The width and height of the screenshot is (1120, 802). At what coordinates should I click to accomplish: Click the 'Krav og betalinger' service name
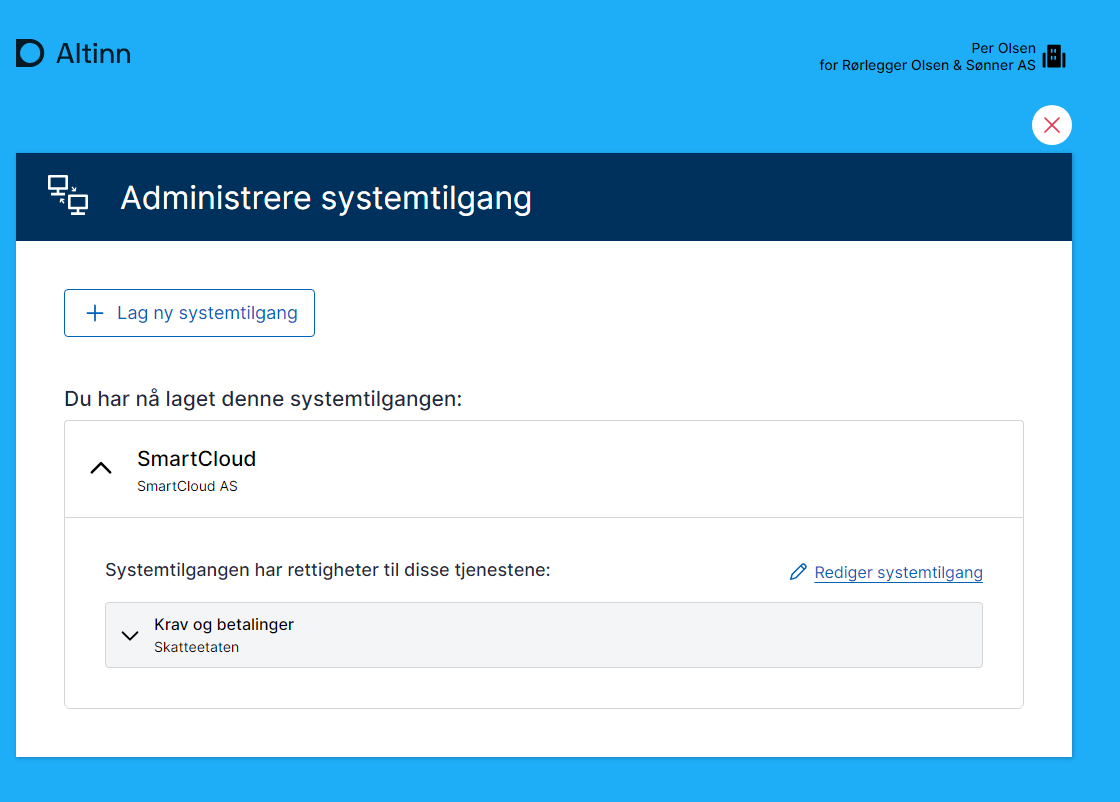point(224,624)
